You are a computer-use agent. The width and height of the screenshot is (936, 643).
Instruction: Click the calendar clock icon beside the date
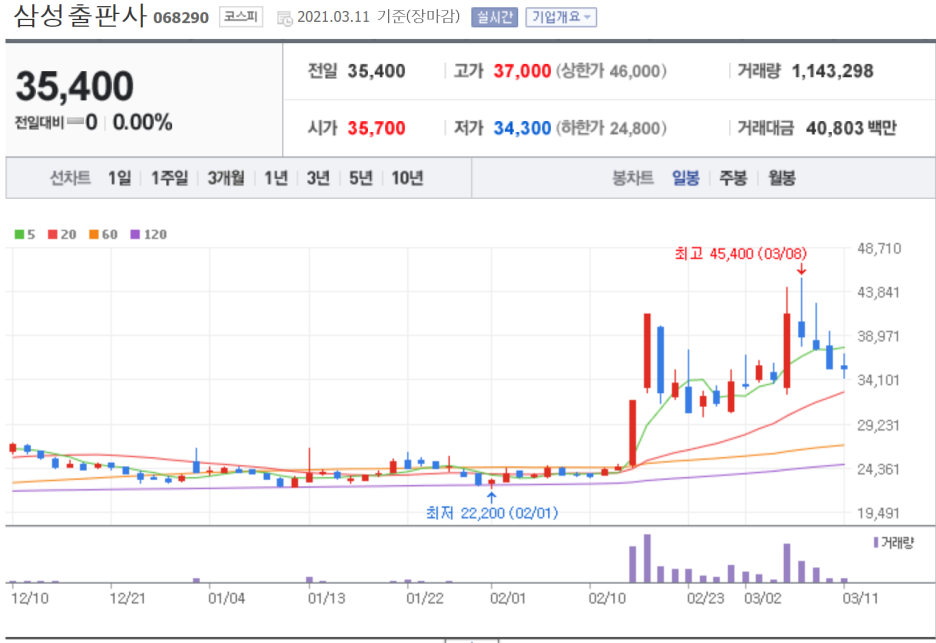point(285,19)
